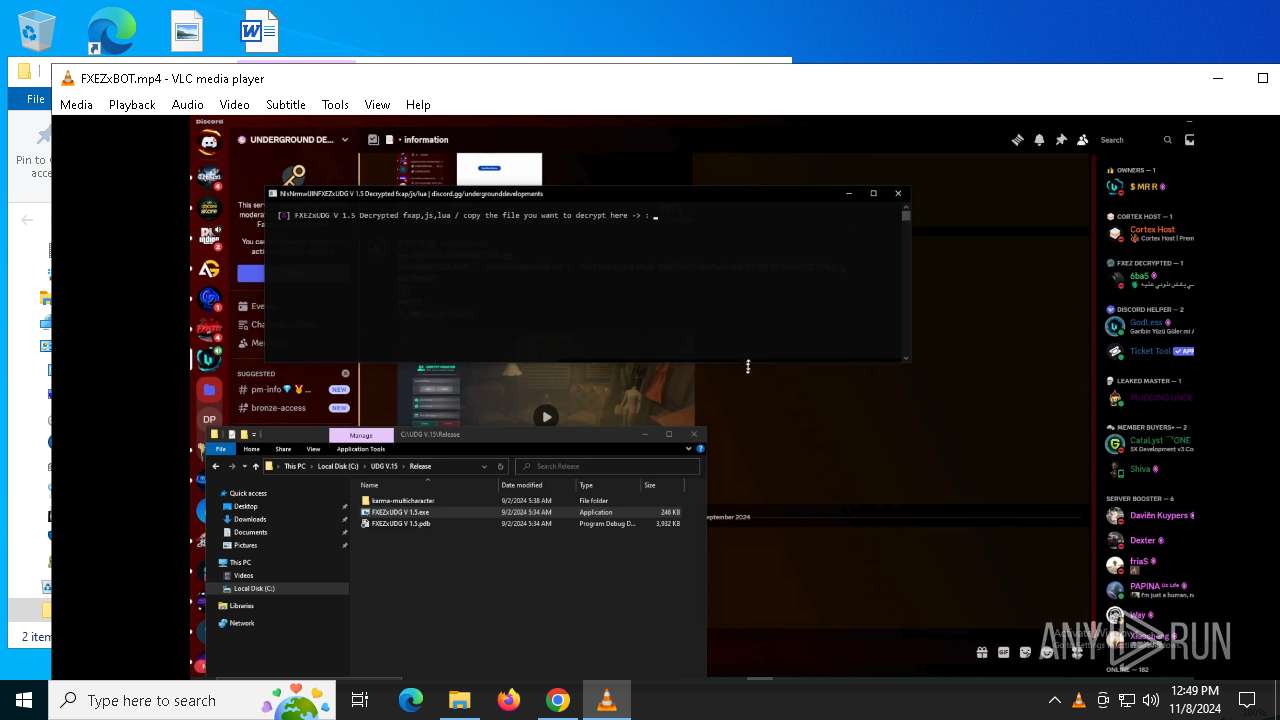Viewport: 1280px width, 720px height.
Task: Show hidden system tray icons
Action: pyautogui.click(x=1054, y=701)
